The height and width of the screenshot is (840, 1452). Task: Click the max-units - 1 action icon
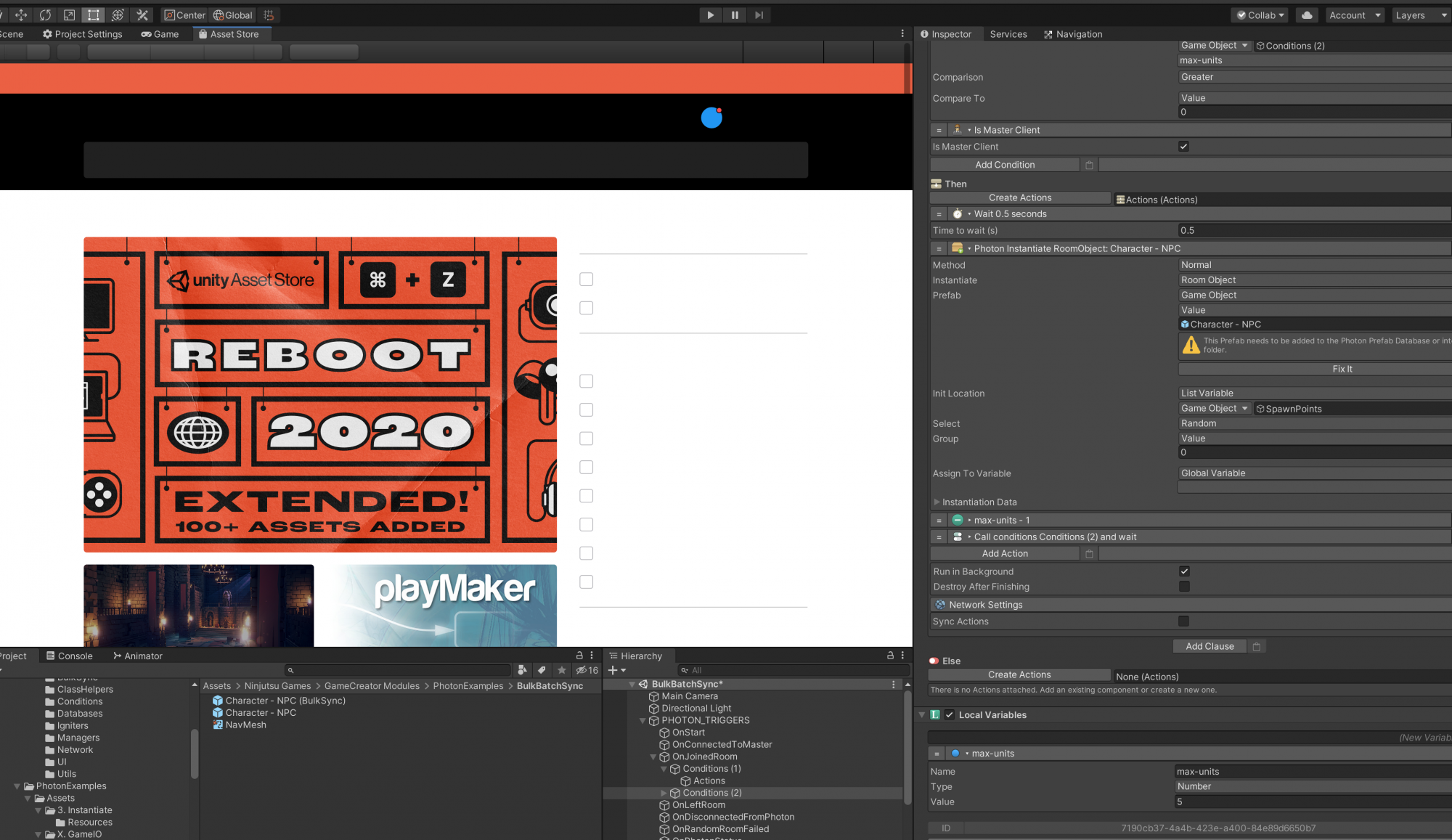(957, 520)
